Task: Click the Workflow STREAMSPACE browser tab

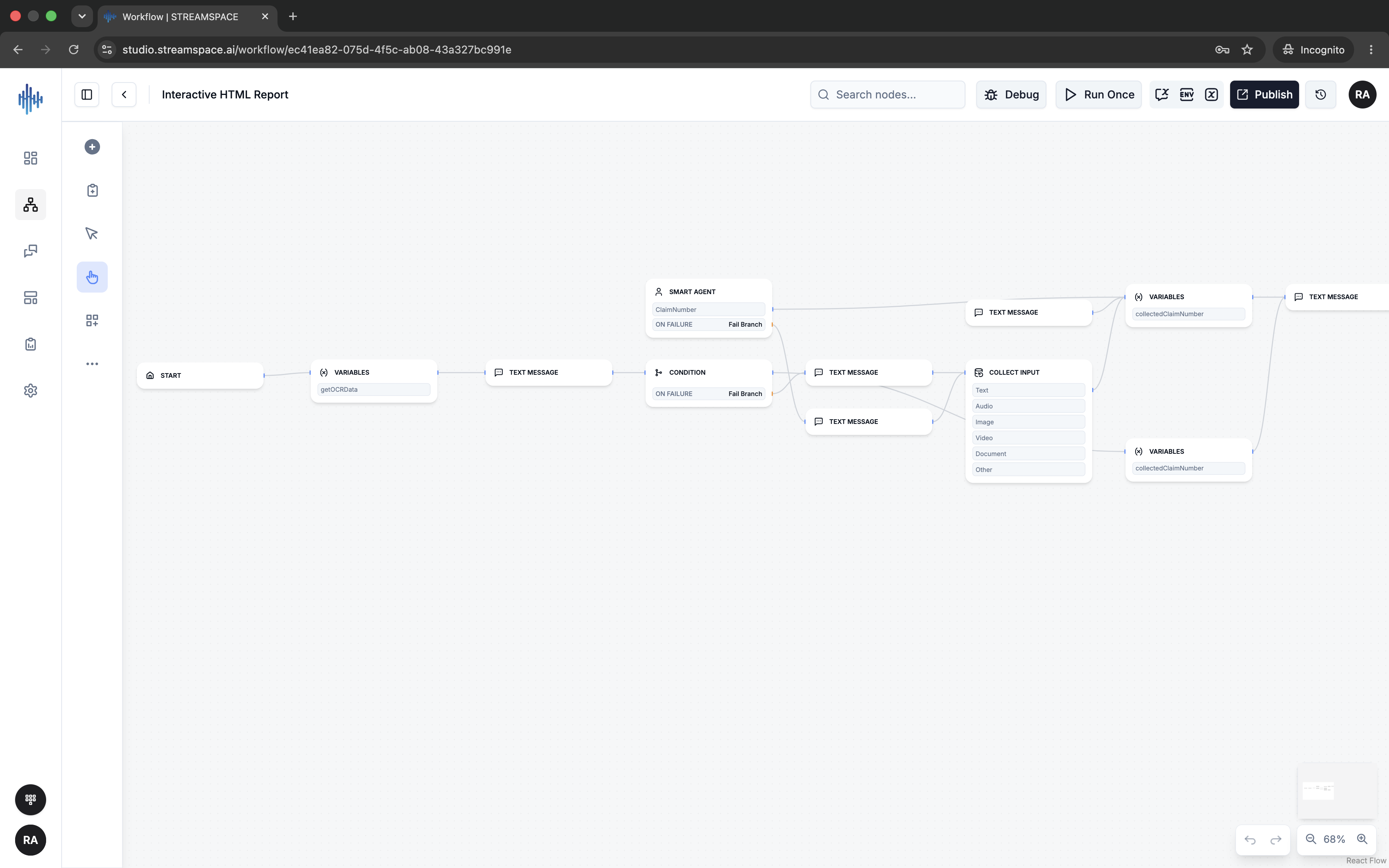Action: (187, 17)
